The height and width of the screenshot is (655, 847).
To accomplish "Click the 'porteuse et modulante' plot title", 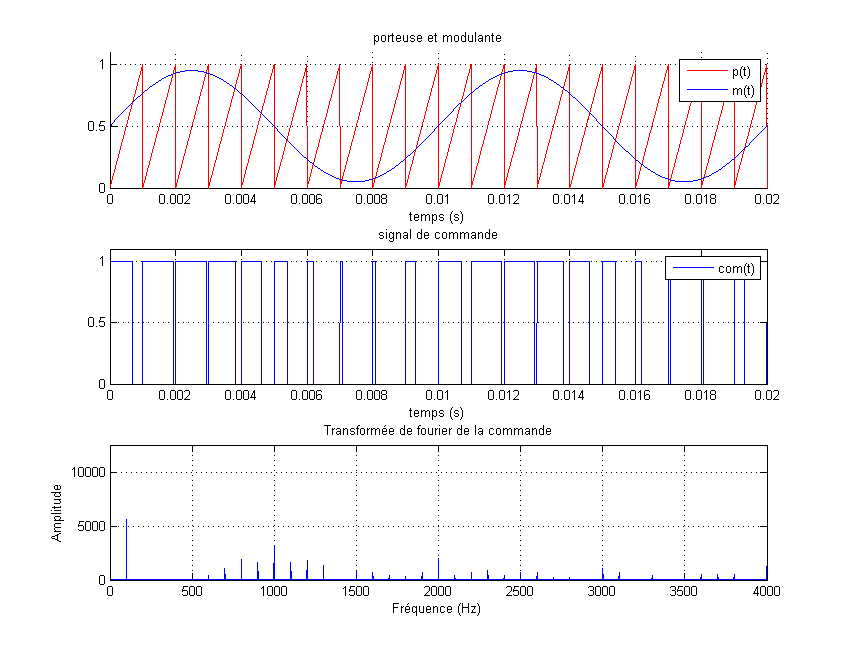I will click(x=439, y=37).
